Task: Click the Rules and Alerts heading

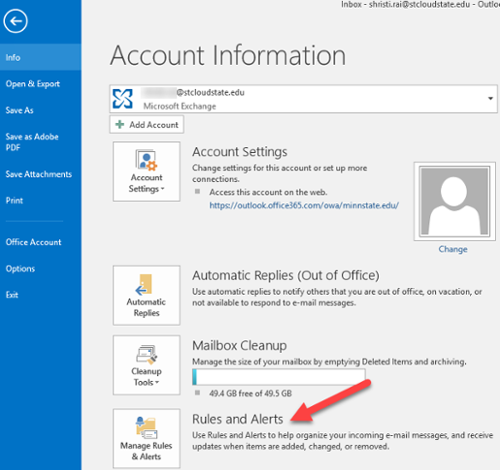Action: (x=238, y=419)
